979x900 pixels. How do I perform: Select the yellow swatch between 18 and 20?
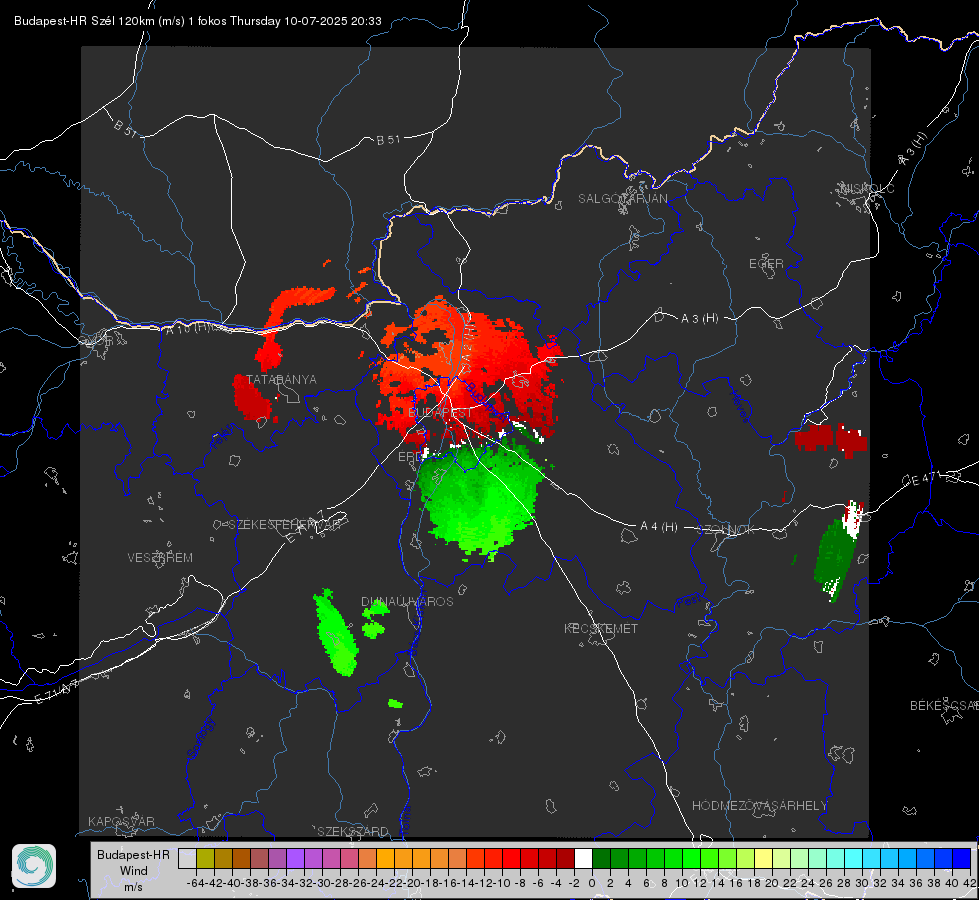(x=764, y=858)
